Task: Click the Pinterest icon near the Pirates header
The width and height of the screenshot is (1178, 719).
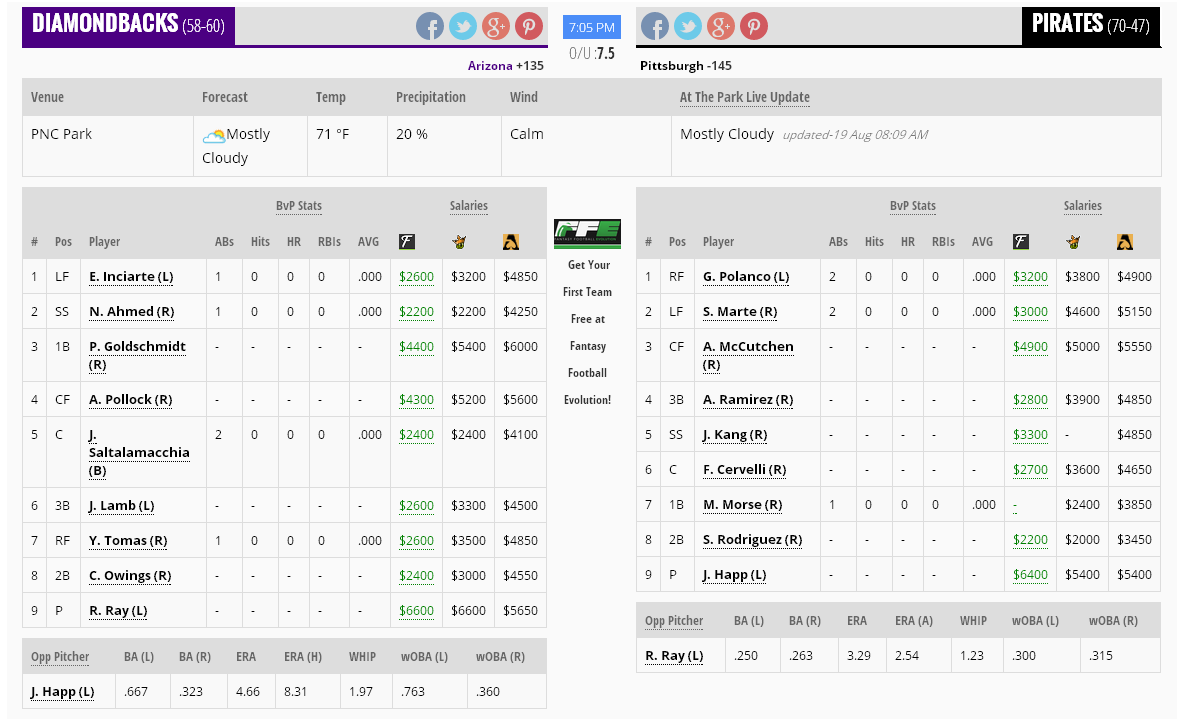Action: pos(754,26)
